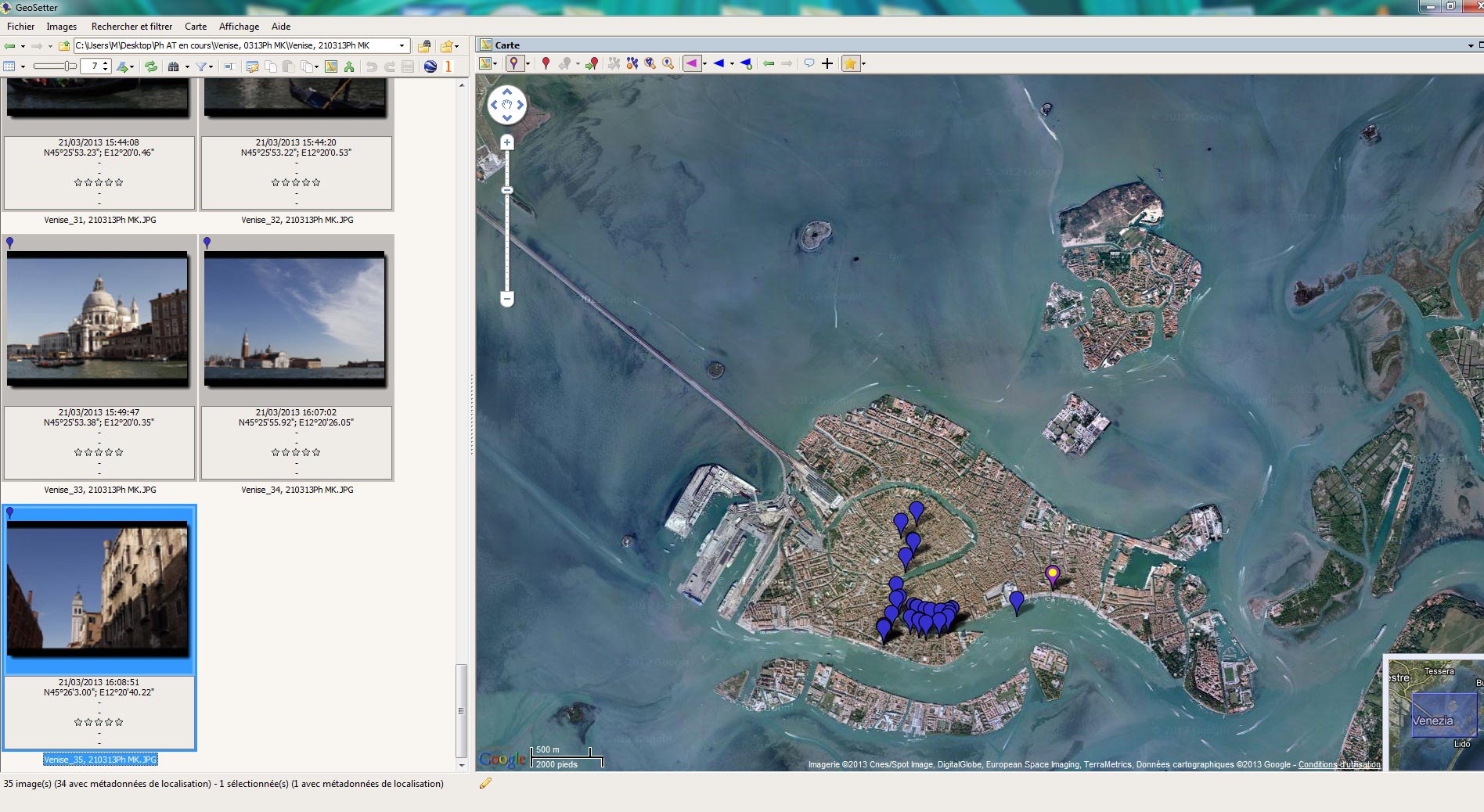Select the position marker tool on the map toolbar
The height and width of the screenshot is (812, 1484).
pos(513,63)
